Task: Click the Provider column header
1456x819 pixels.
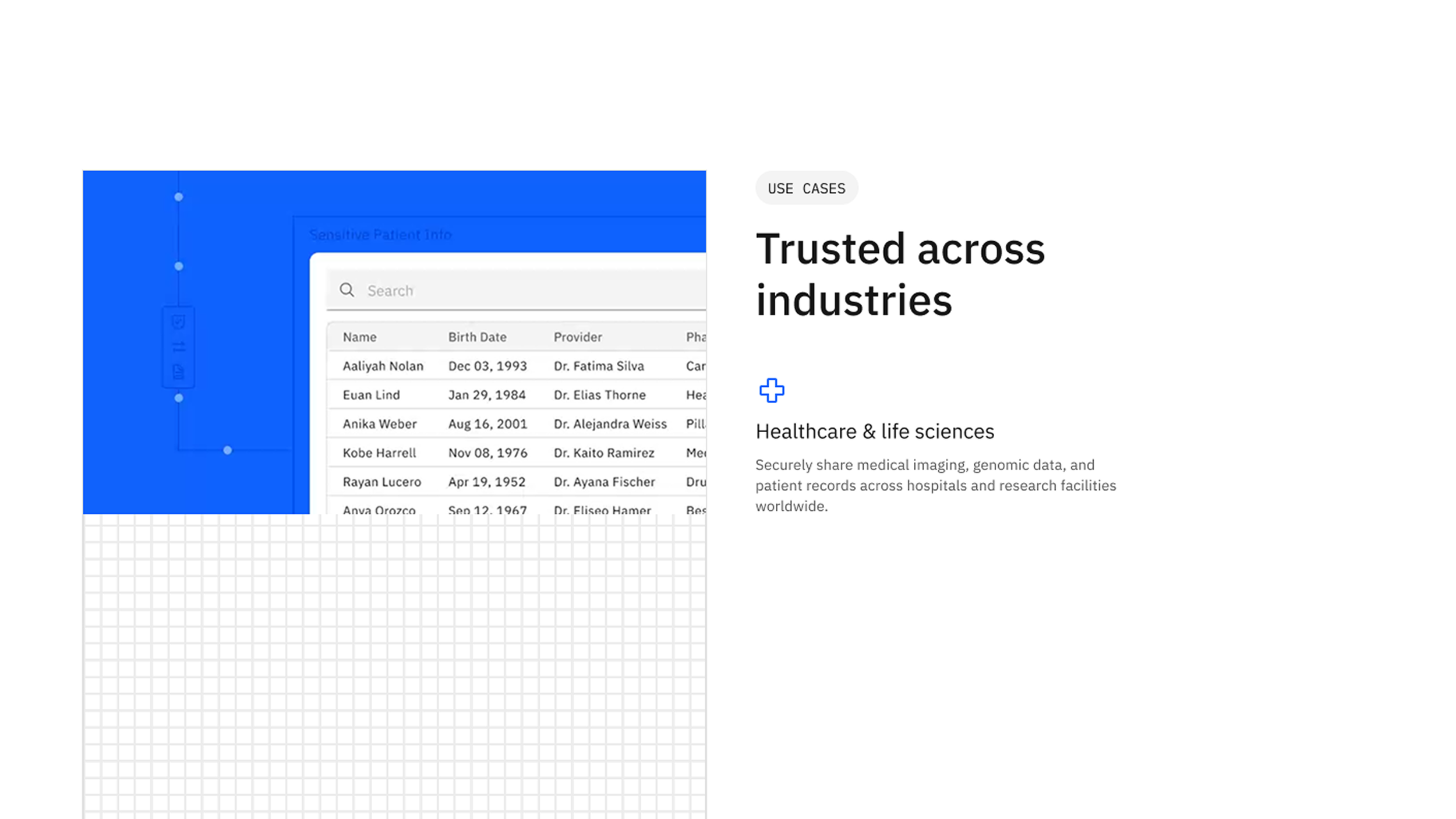Action: [x=577, y=337]
